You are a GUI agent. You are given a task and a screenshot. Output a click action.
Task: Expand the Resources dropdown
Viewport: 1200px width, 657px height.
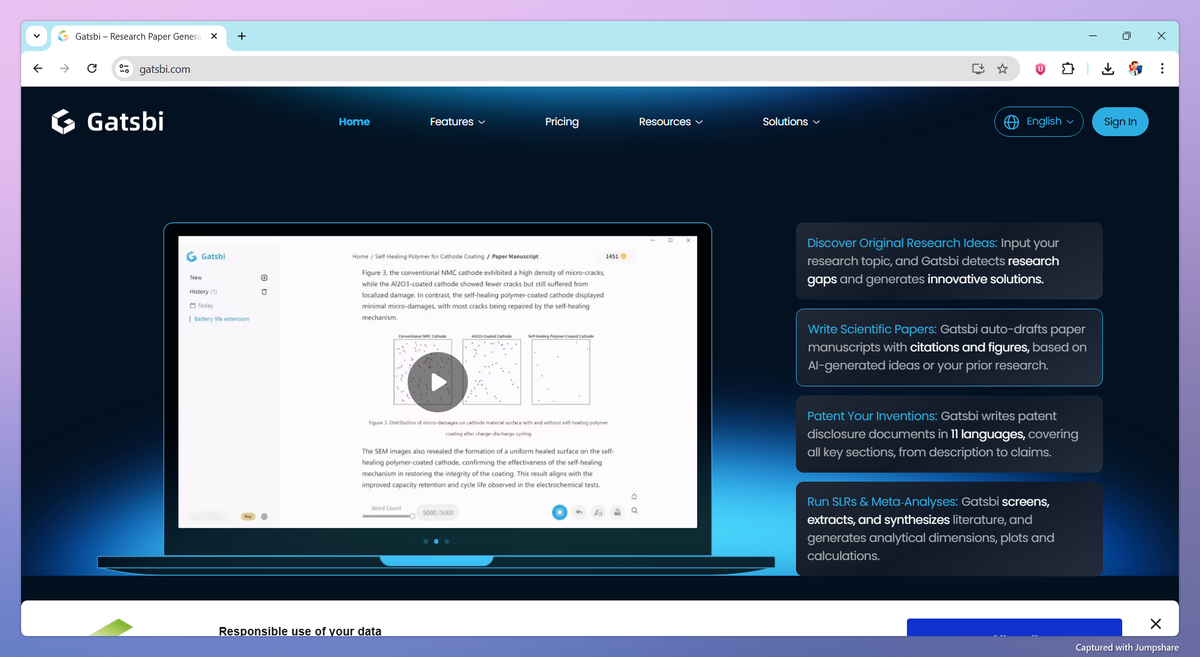click(670, 121)
